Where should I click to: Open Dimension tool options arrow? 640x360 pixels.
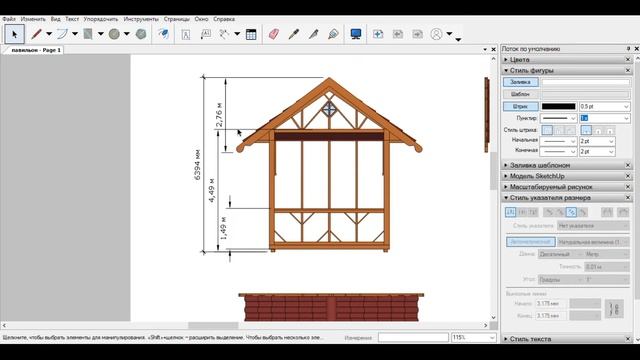pos(237,34)
